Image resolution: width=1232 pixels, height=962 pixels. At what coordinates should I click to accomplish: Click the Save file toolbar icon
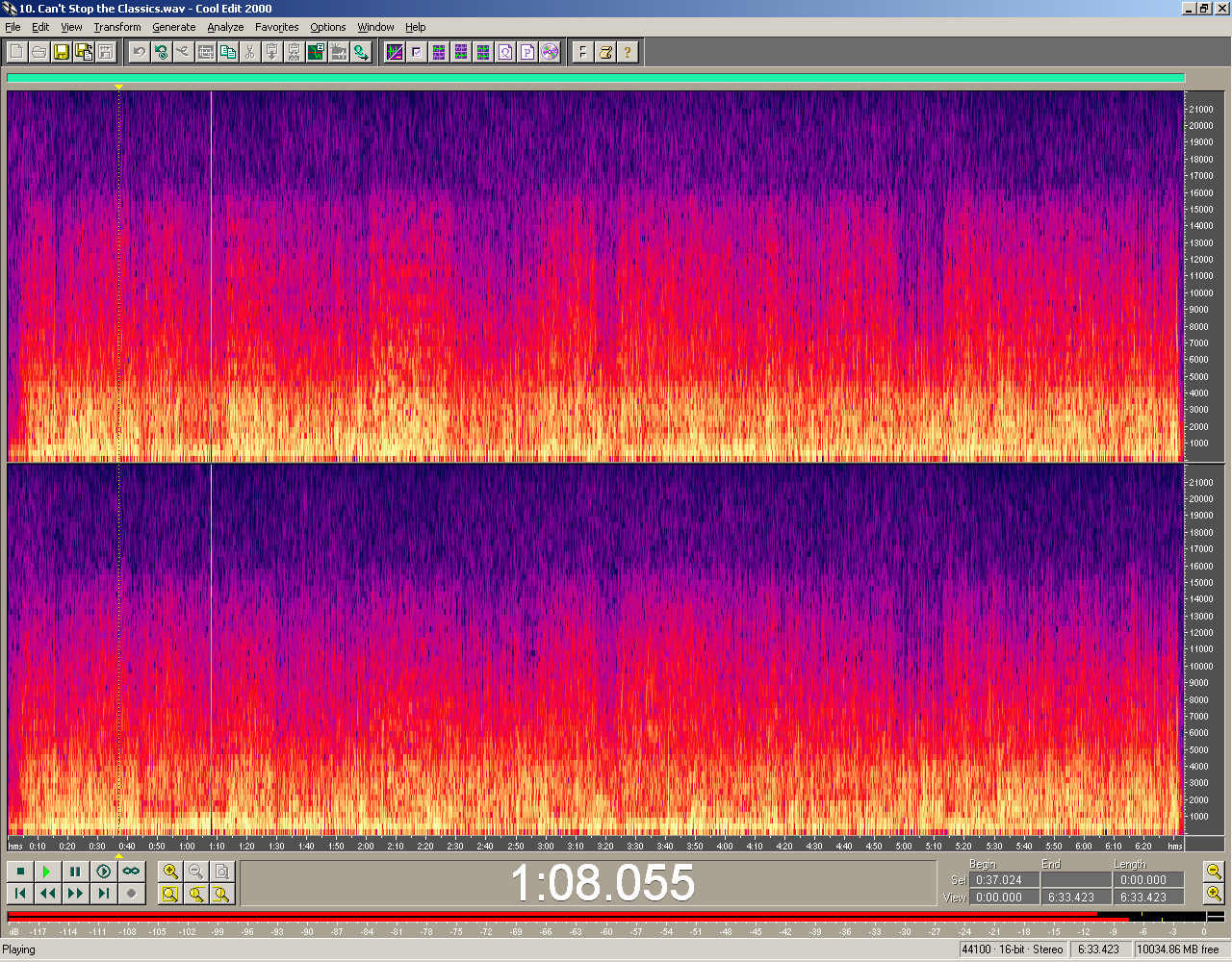coord(61,52)
